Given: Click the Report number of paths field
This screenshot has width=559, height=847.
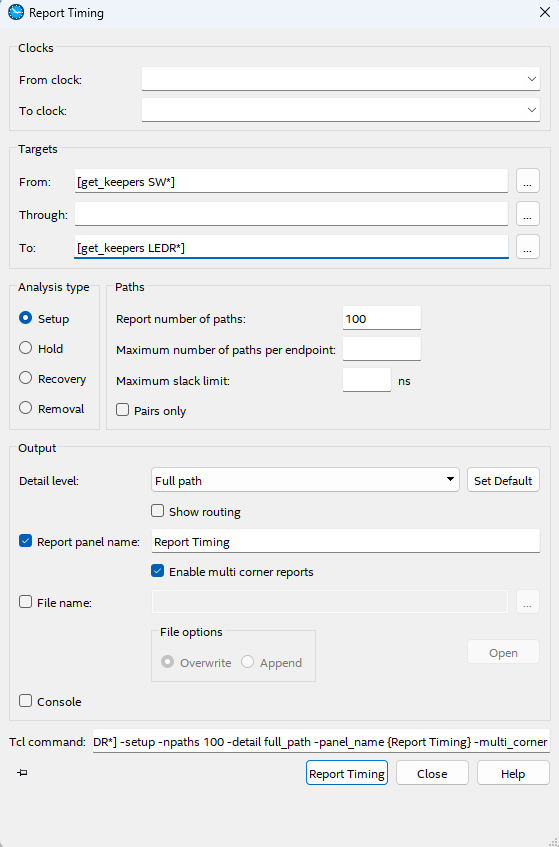Looking at the screenshot, I should 382,318.
